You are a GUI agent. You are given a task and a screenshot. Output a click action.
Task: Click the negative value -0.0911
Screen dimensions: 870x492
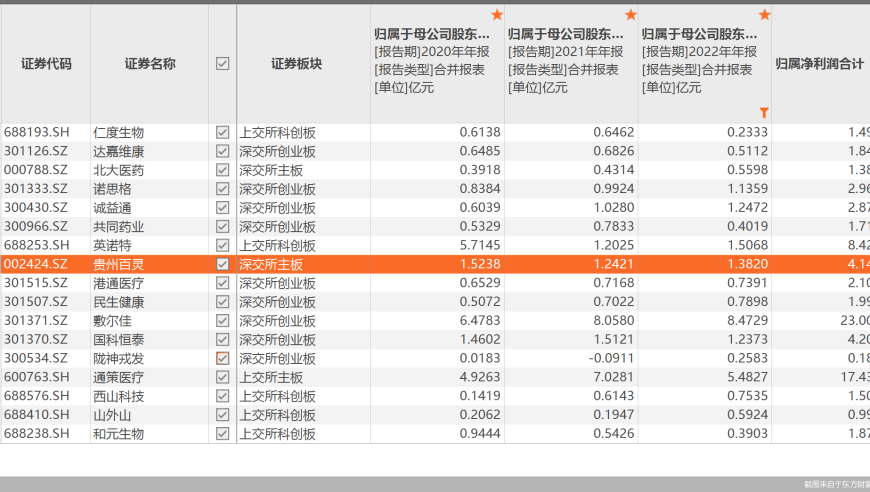point(611,358)
